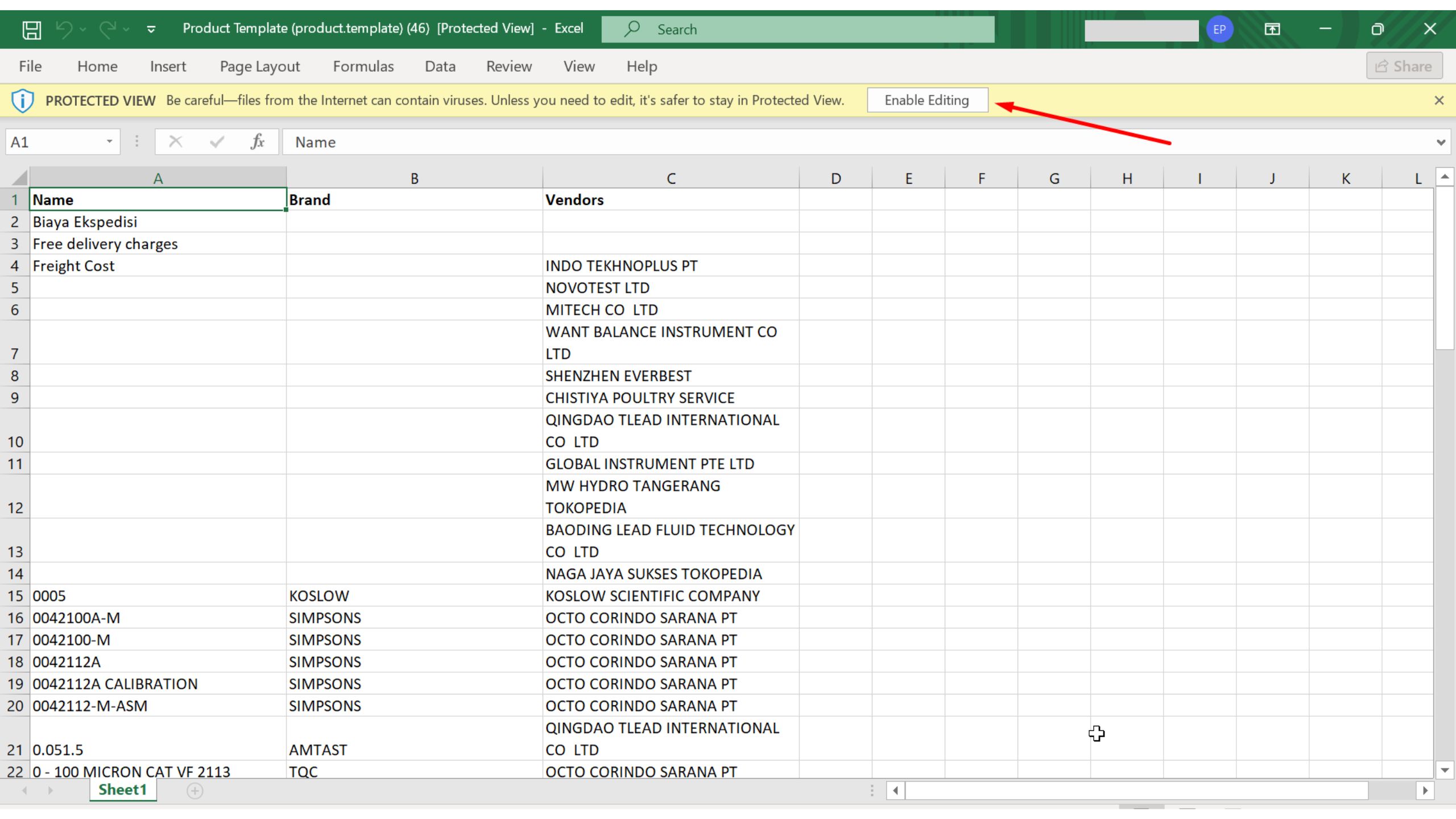Click cell containing Vendors
1456x819 pixels.
(x=671, y=200)
